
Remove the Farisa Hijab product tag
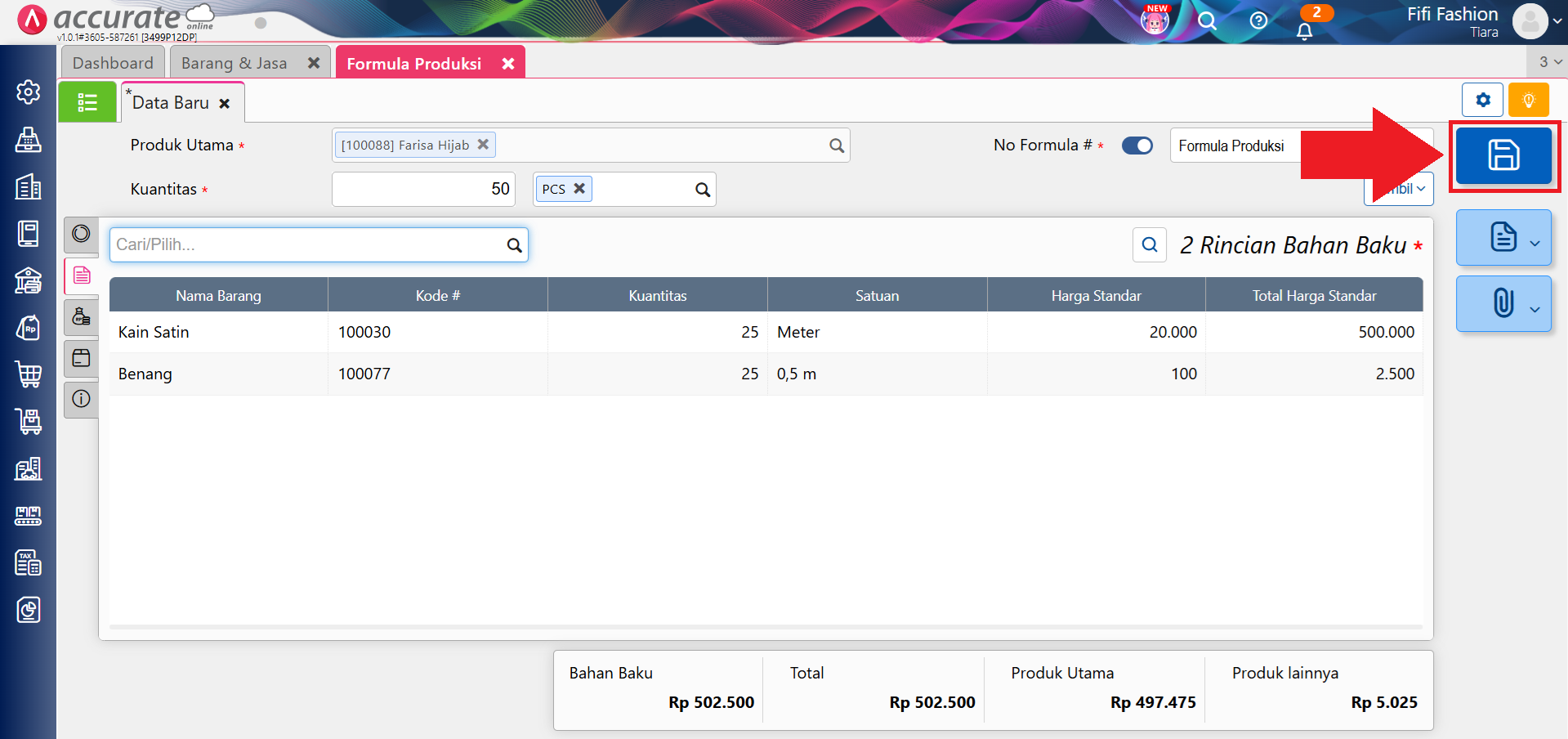click(483, 145)
